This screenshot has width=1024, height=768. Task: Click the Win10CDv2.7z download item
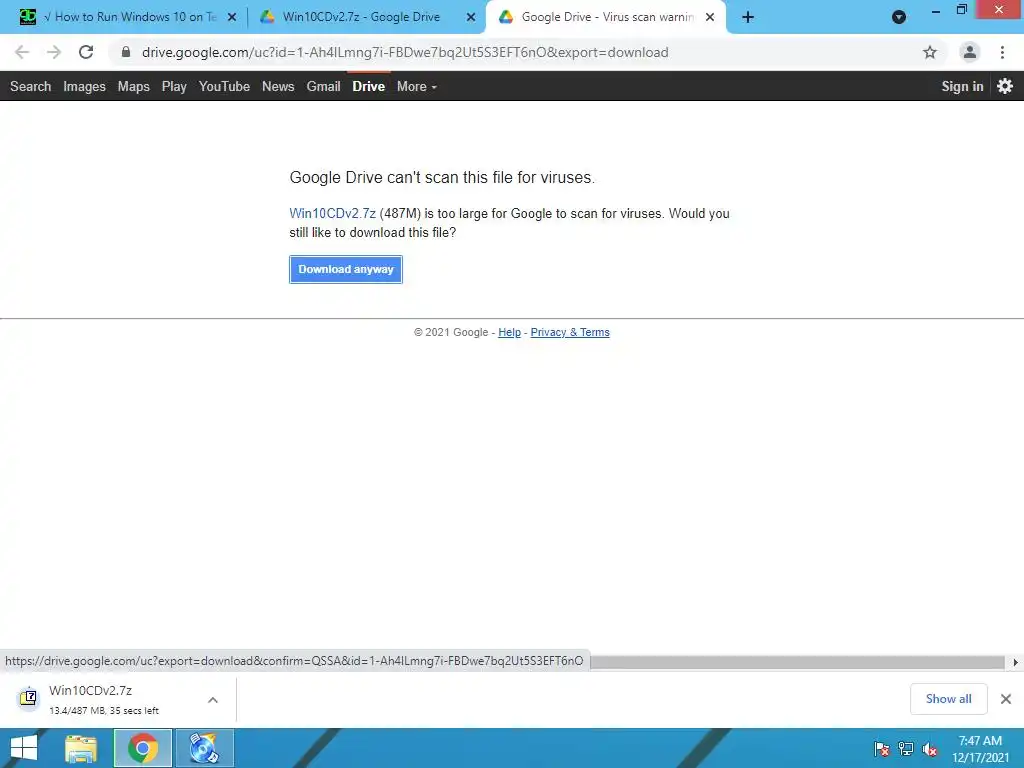tap(118, 699)
